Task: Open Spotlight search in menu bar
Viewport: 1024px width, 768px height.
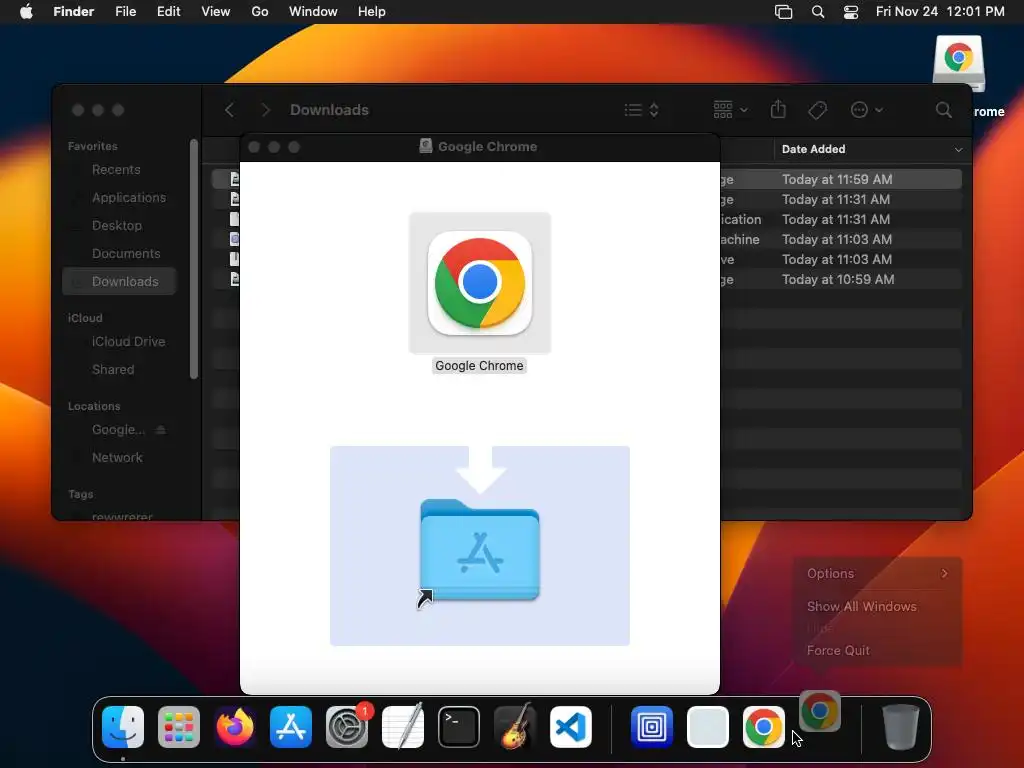Action: [x=818, y=12]
